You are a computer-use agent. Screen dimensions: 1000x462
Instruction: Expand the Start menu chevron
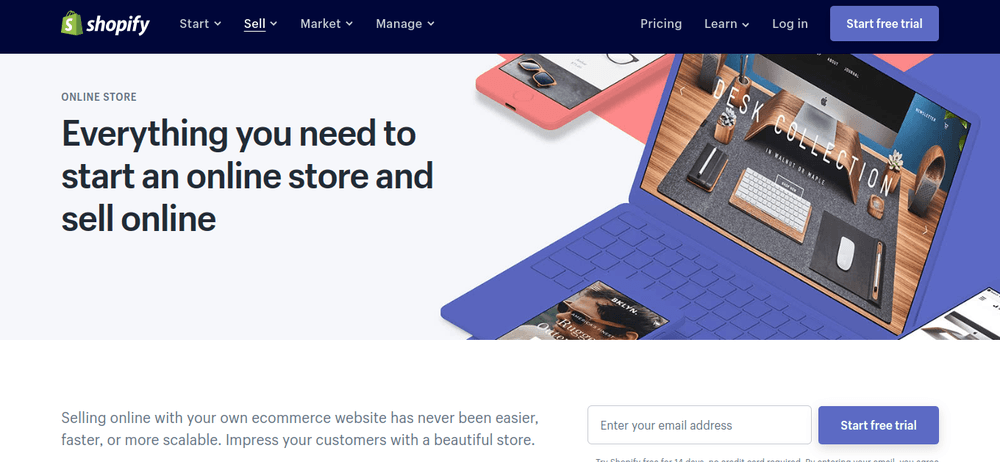coord(217,24)
